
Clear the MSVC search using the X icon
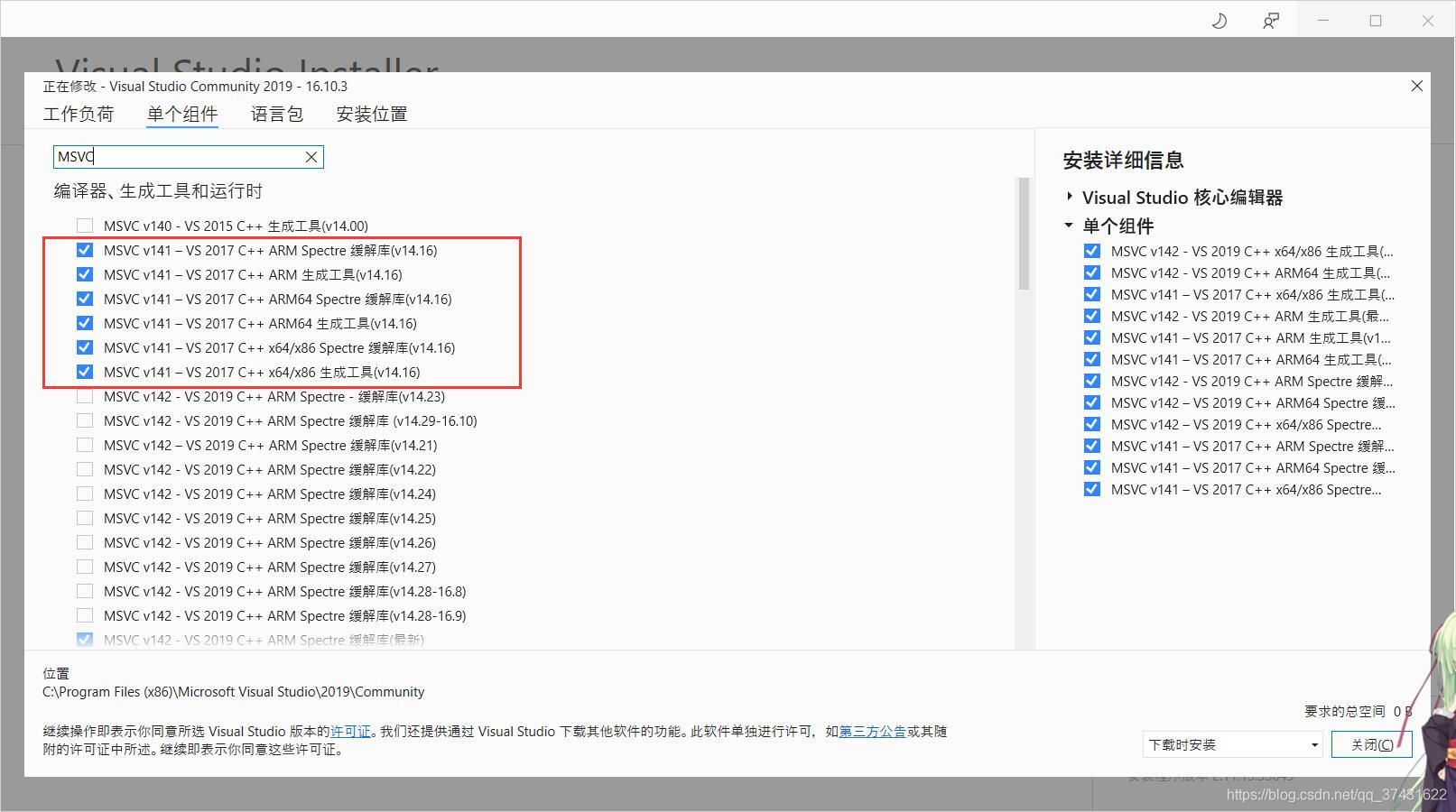(311, 156)
